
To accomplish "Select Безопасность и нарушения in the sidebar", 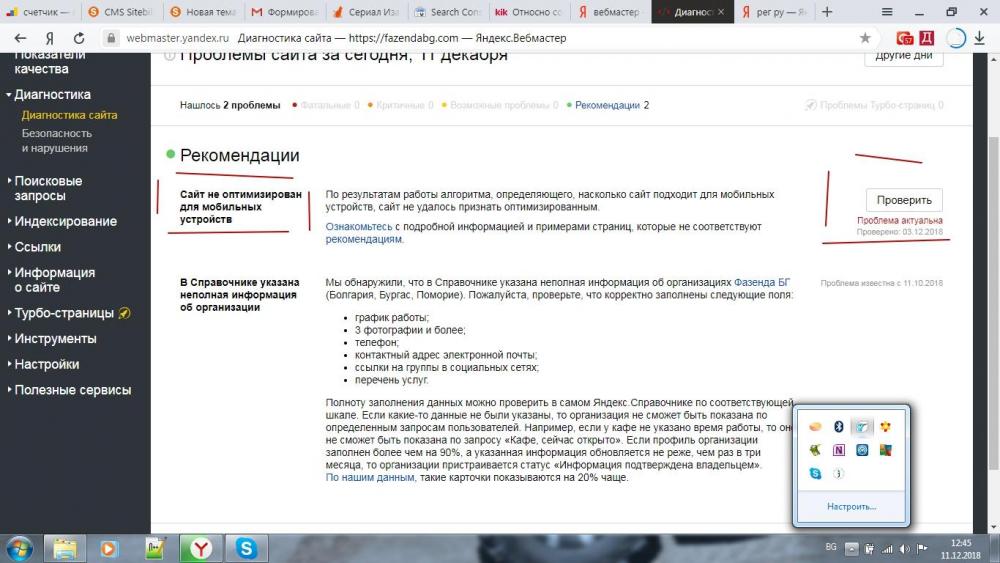I will tap(57, 140).
